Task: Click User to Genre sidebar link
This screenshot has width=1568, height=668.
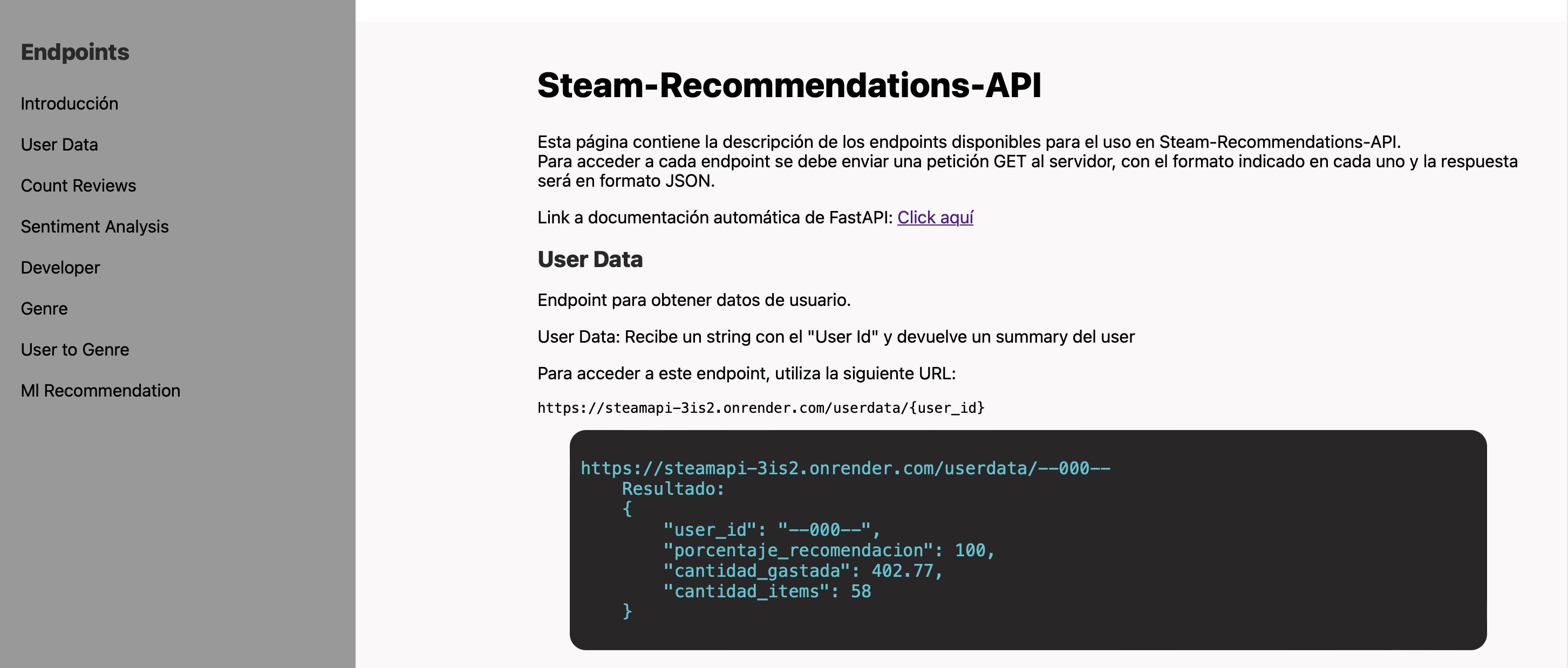Action: 75,348
